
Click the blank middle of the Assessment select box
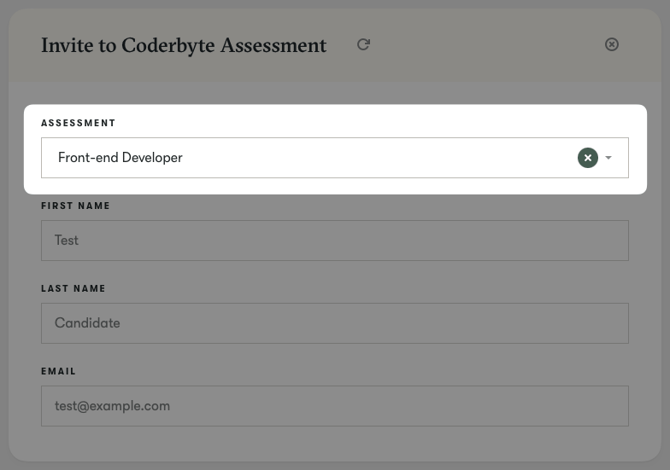point(380,158)
